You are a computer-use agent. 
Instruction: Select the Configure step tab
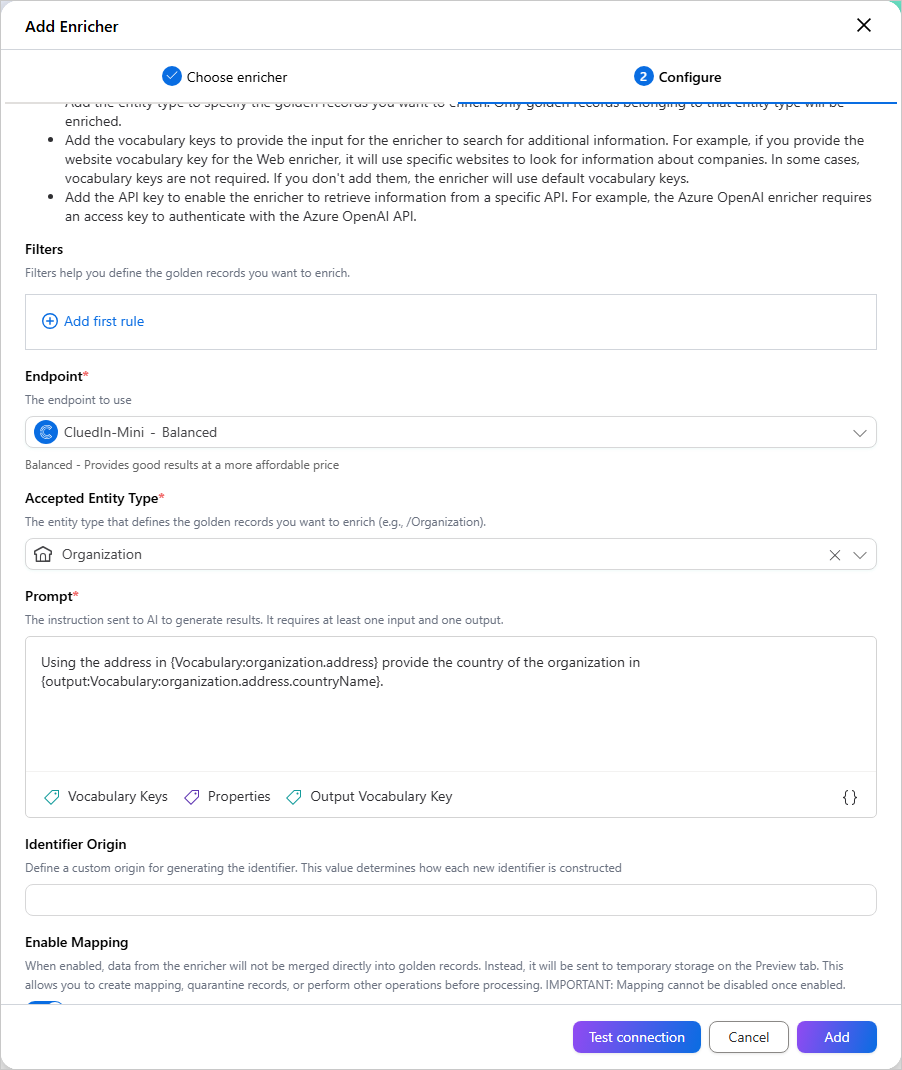pyautogui.click(x=678, y=76)
